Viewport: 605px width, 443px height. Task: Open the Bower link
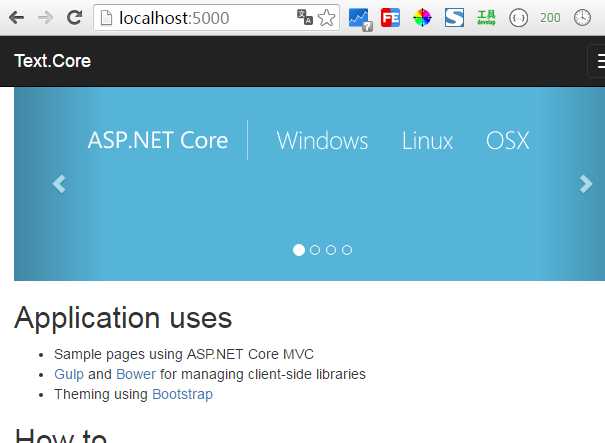pyautogui.click(x=136, y=374)
